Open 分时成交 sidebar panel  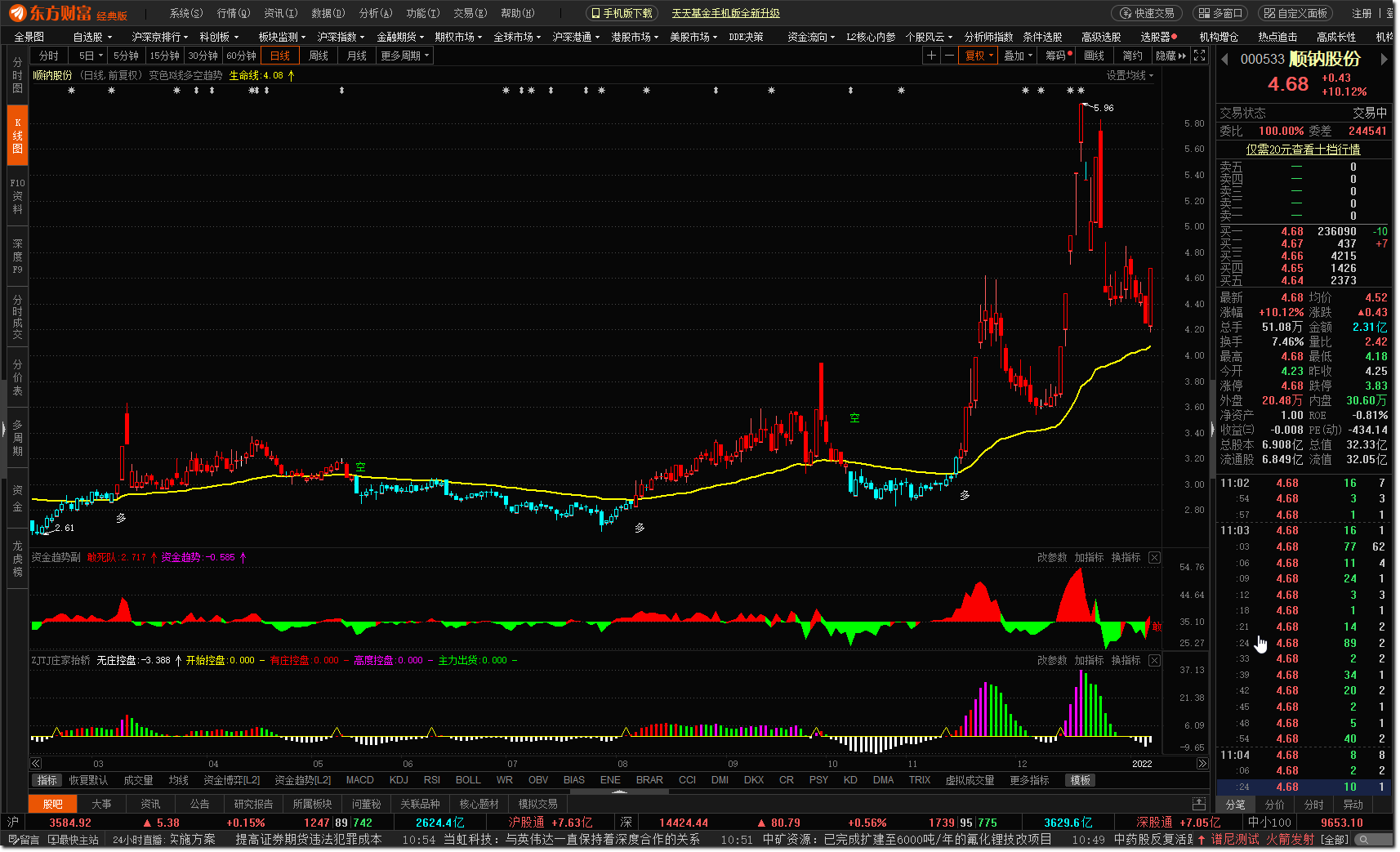(17, 317)
